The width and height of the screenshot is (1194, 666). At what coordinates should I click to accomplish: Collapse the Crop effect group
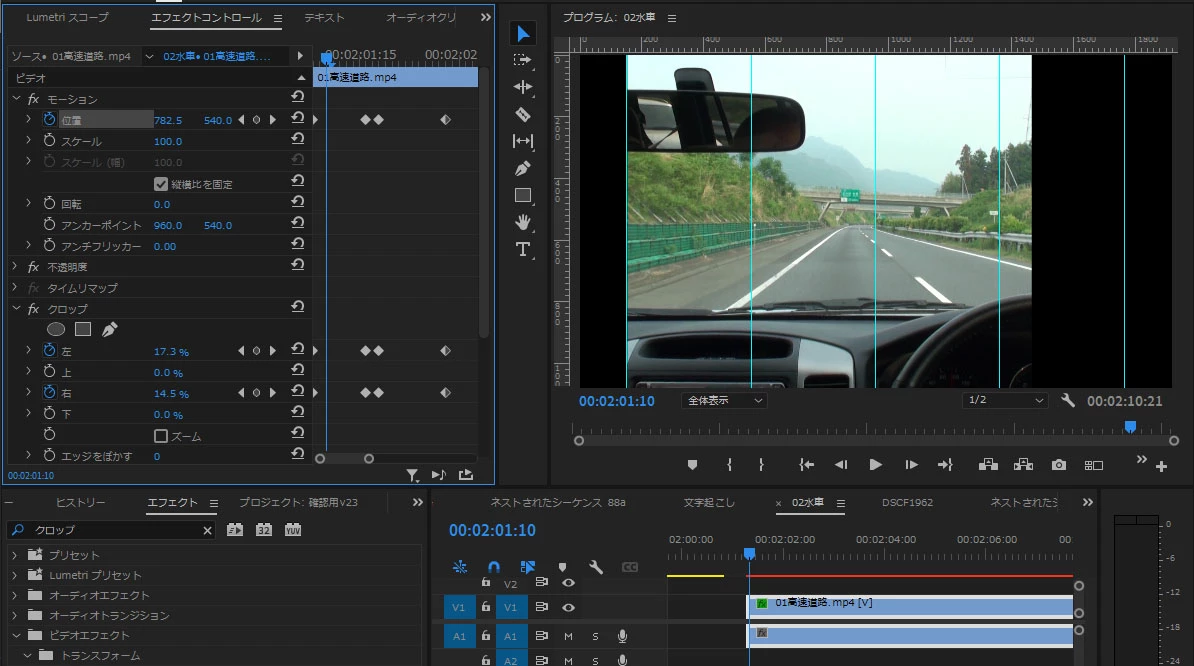pos(16,309)
